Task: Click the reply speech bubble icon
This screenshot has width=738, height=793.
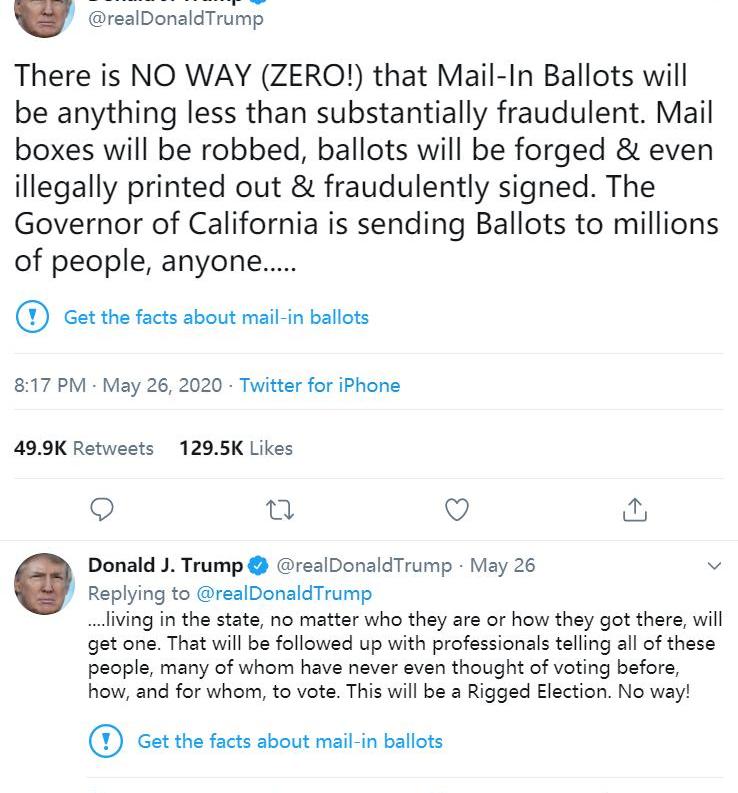Action: pos(102,510)
